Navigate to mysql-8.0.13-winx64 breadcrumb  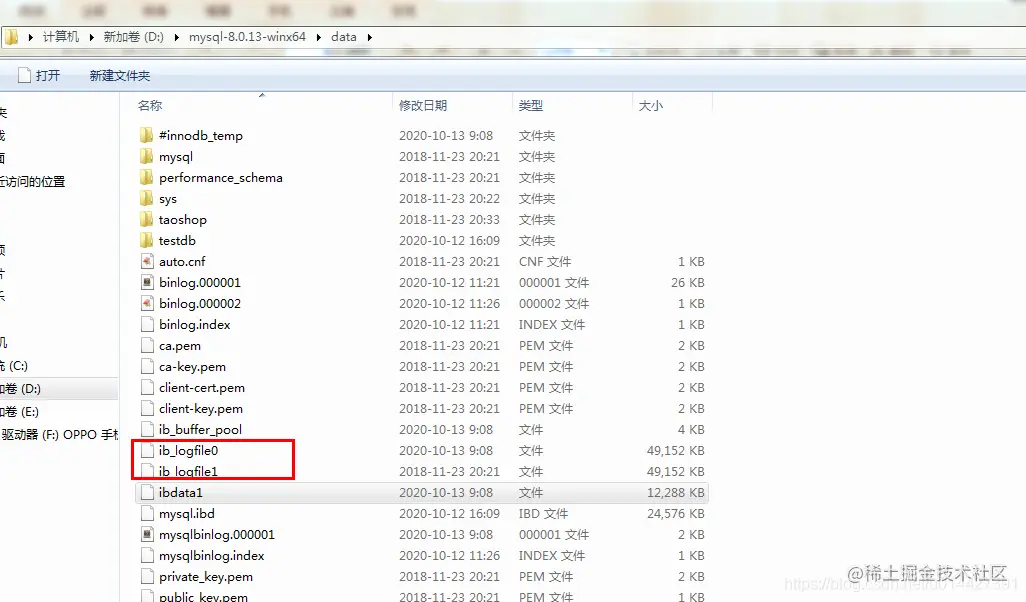pyautogui.click(x=247, y=37)
